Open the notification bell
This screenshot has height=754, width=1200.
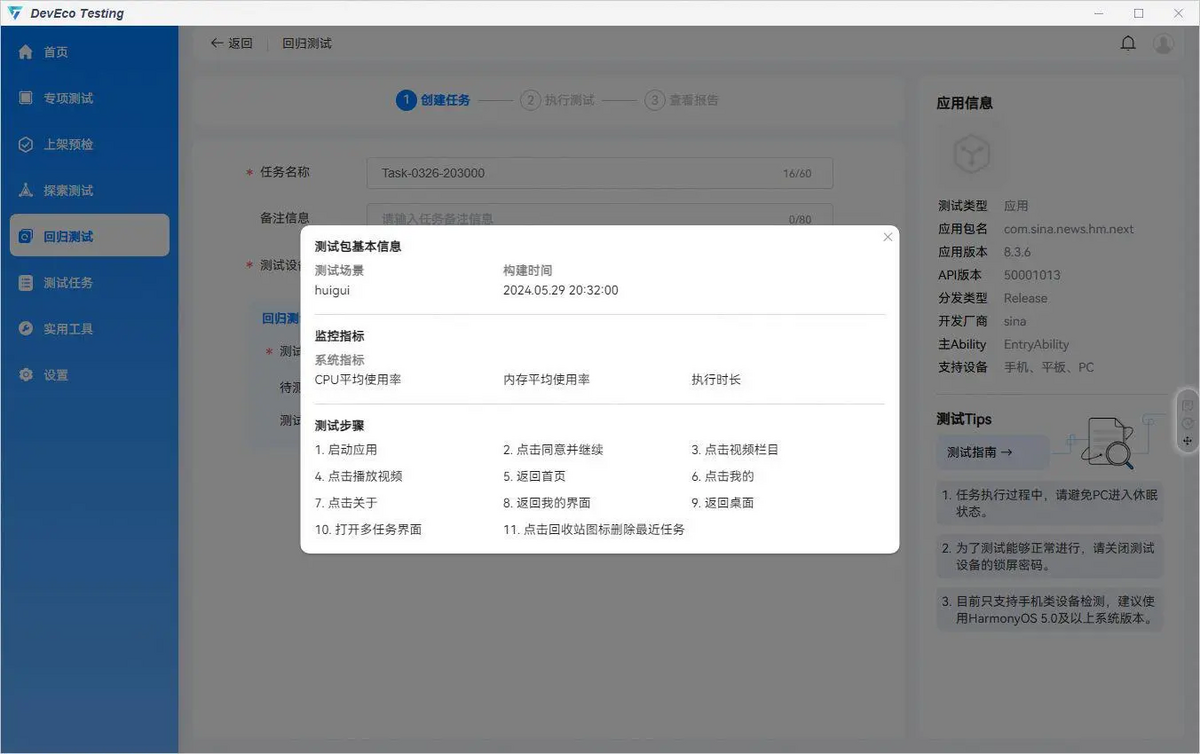tap(1128, 43)
